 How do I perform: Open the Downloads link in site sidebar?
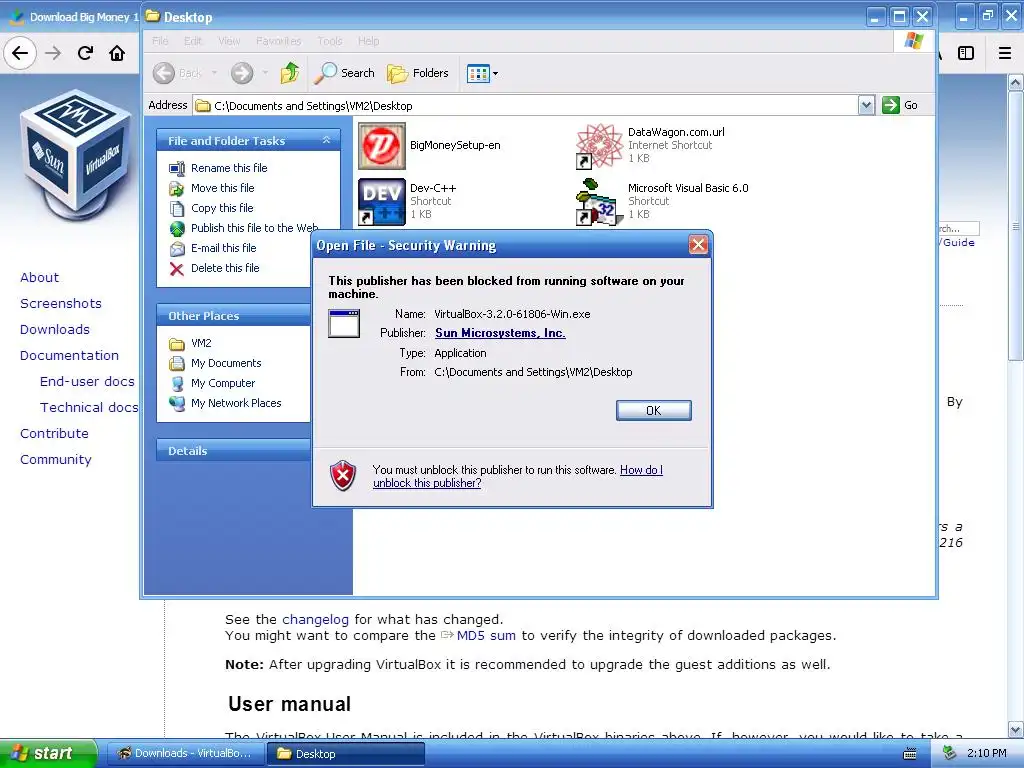click(55, 330)
